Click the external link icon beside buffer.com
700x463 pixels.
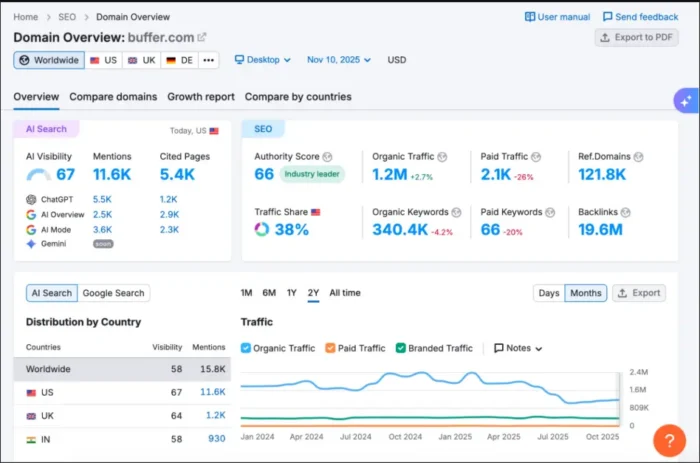(x=202, y=37)
